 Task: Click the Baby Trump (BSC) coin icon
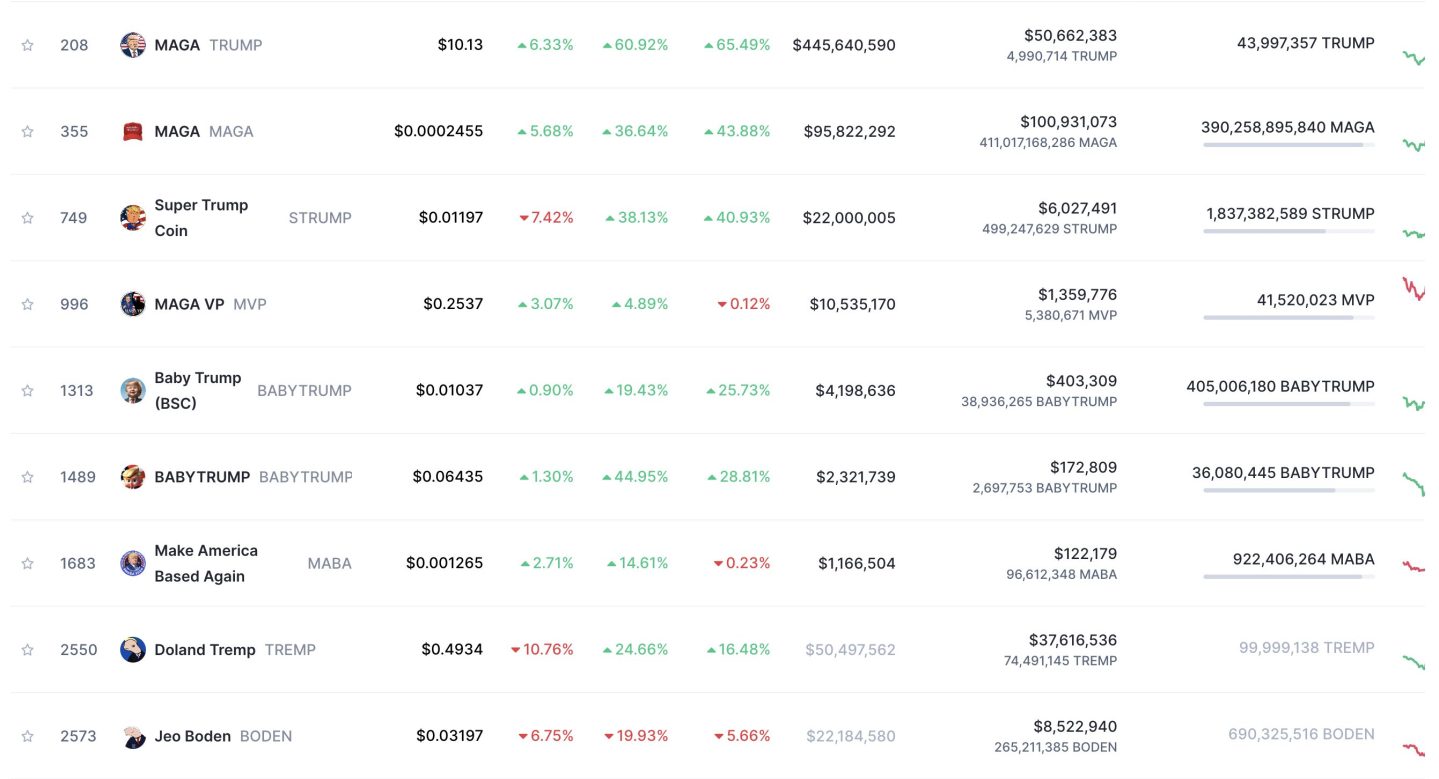(x=133, y=390)
